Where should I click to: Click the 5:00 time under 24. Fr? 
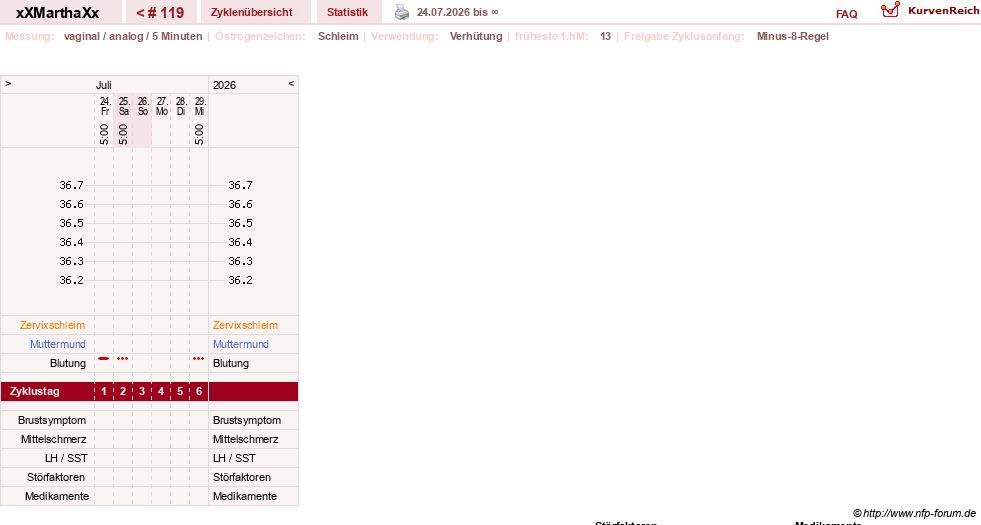click(x=104, y=134)
